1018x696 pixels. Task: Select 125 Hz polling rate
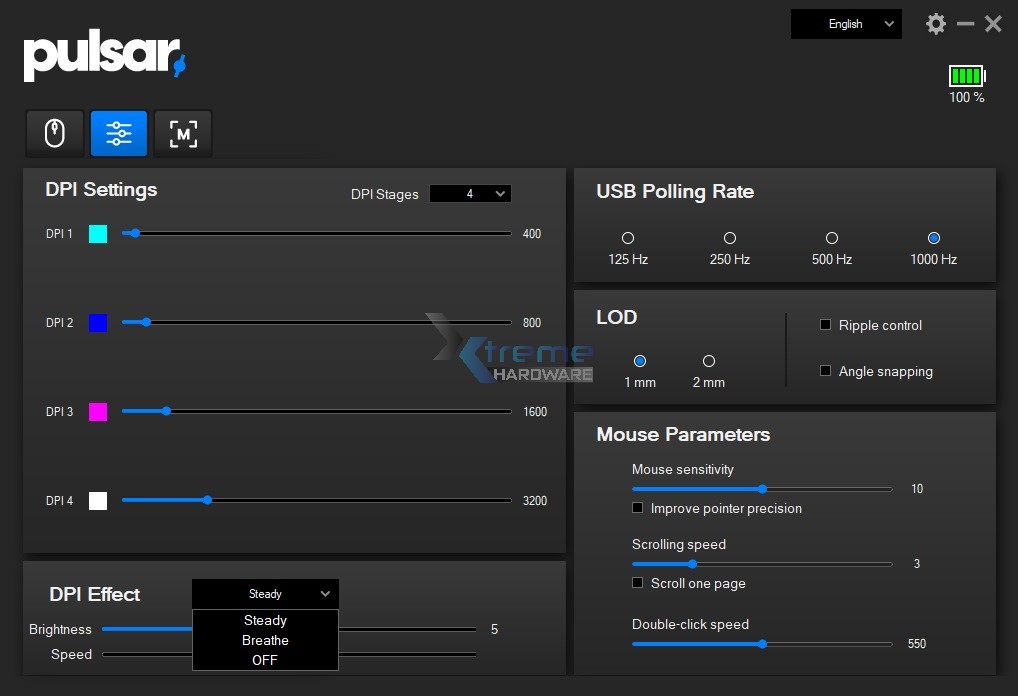[x=627, y=238]
